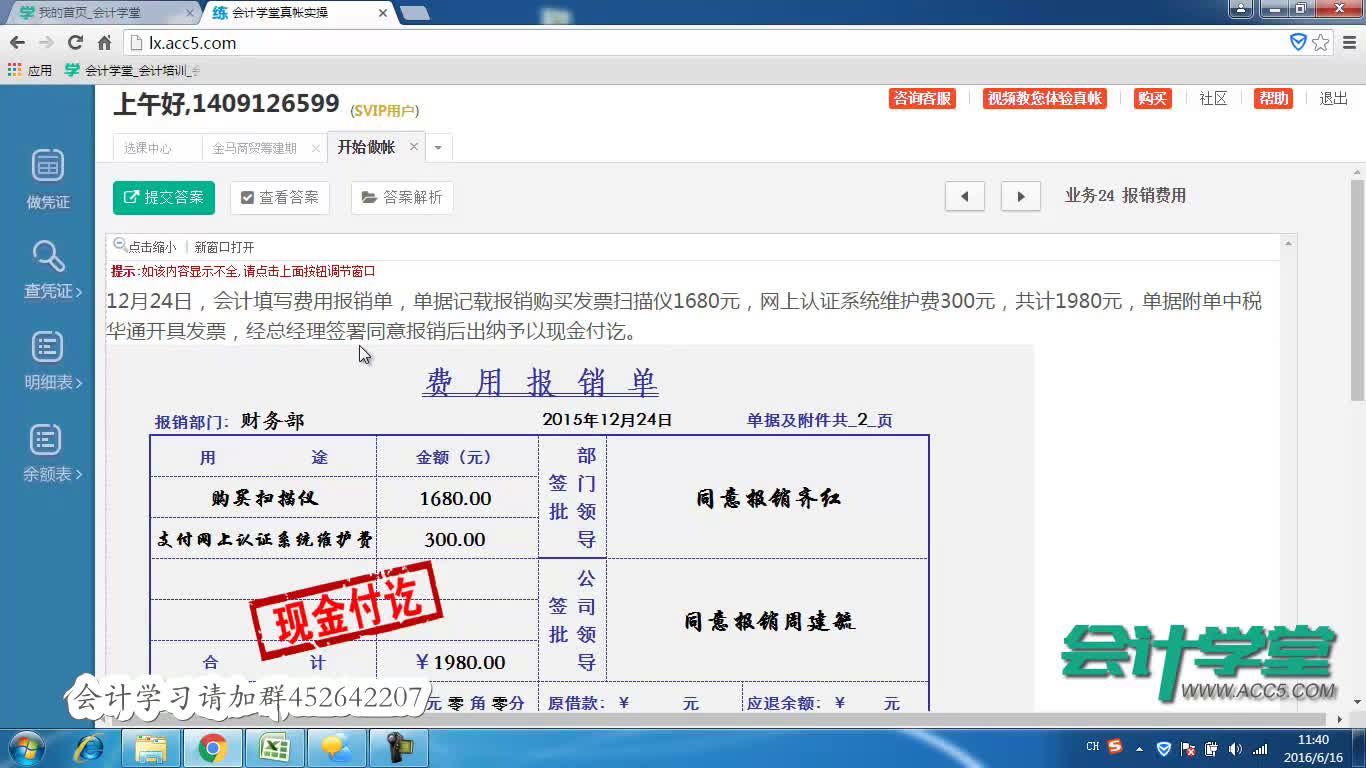Image resolution: width=1366 pixels, height=768 pixels.
Task: Launch the screen recorder from the taskbar
Action: pyautogui.click(x=399, y=747)
